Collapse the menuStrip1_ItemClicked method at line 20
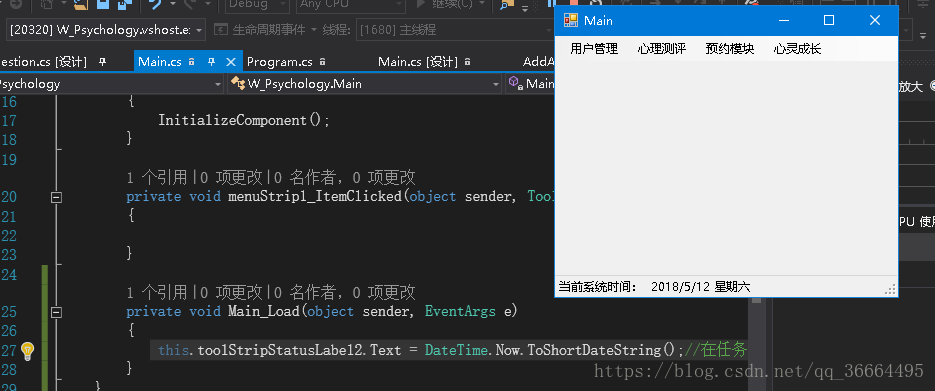935x391 pixels. 57,197
